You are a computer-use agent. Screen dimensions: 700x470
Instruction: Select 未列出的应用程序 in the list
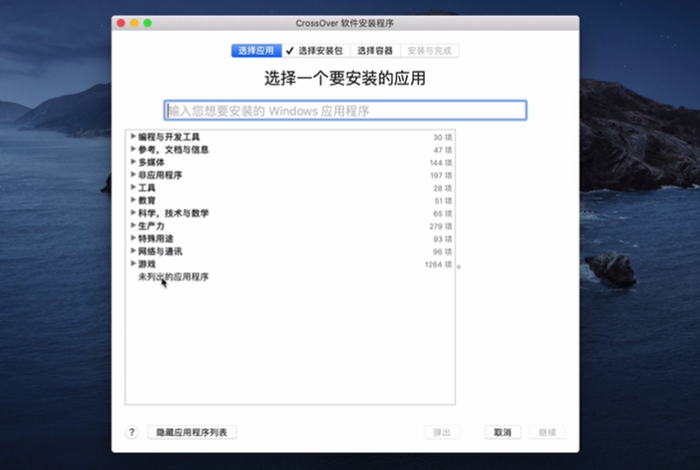click(x=173, y=277)
